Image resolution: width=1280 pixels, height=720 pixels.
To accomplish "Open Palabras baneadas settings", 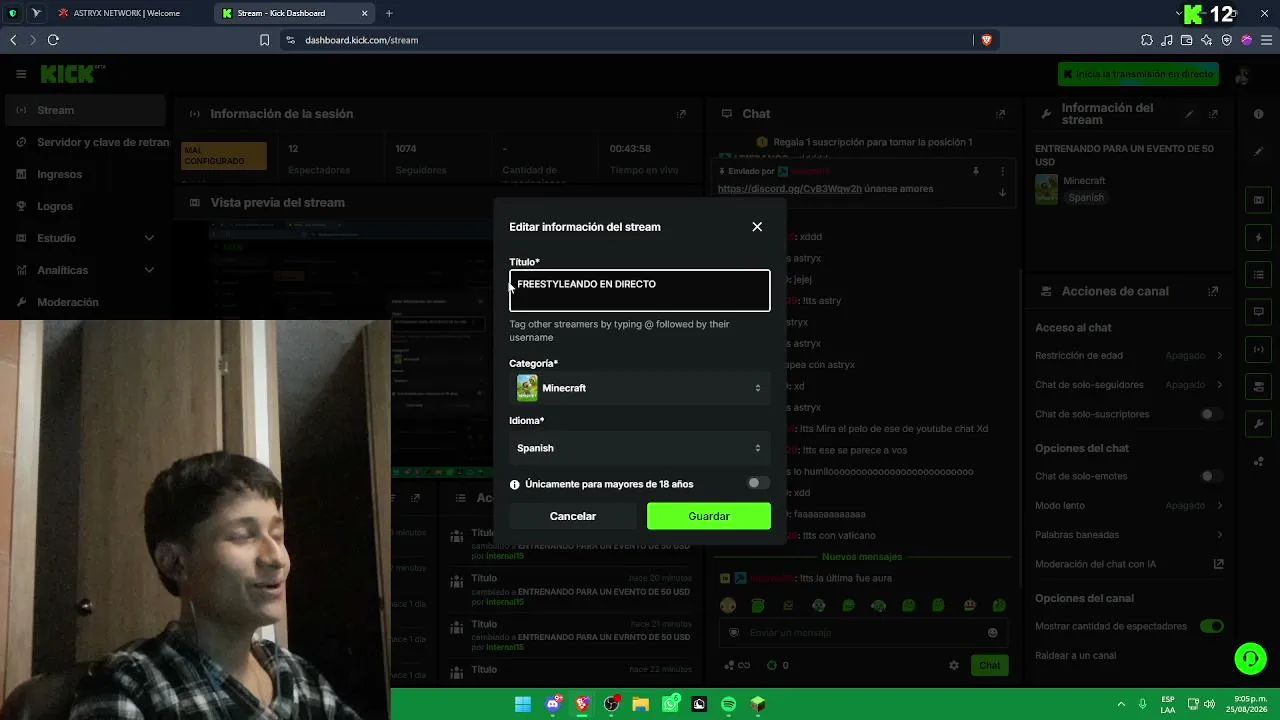I will pos(1129,535).
